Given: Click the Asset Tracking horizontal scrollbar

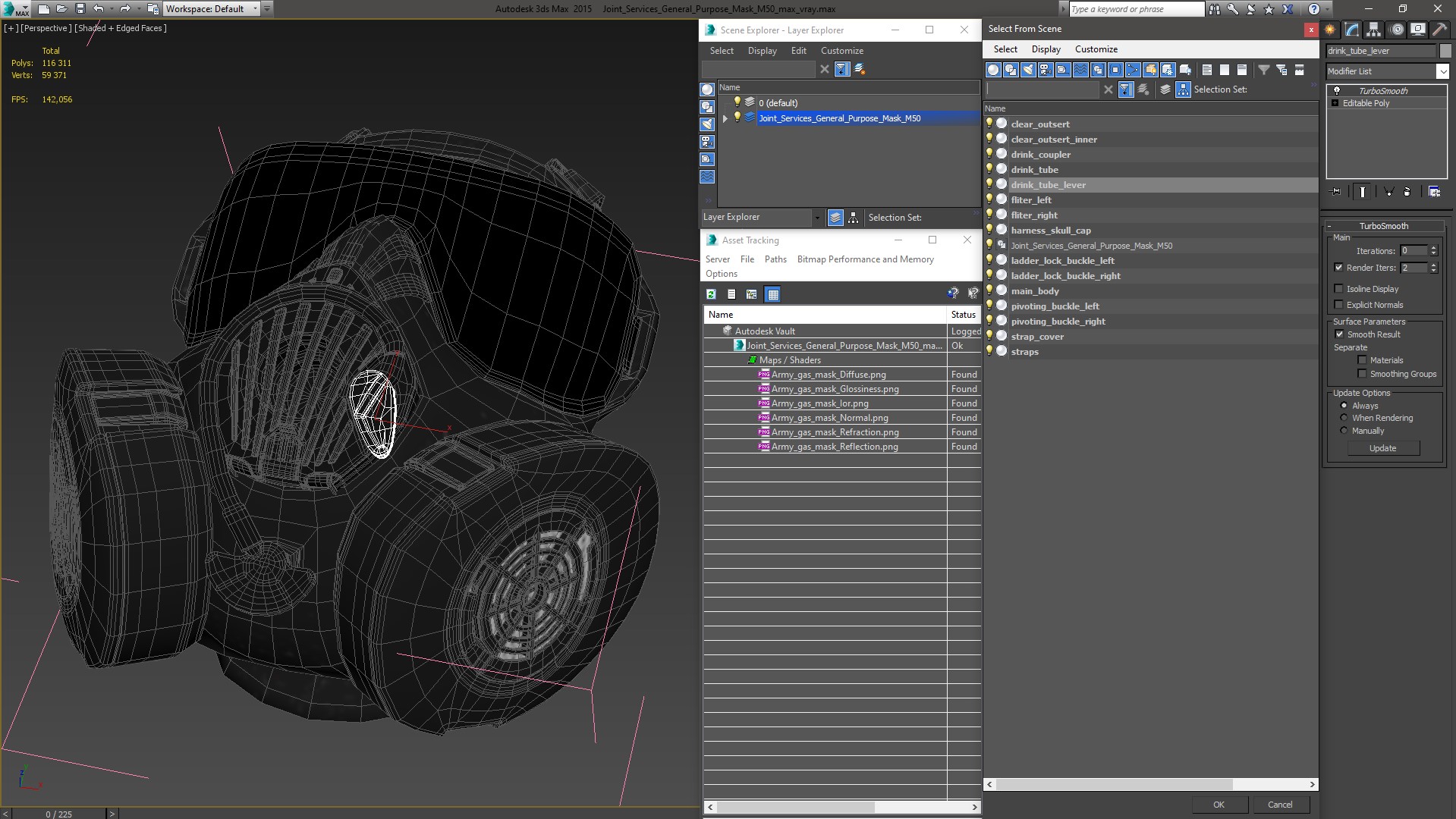Looking at the screenshot, I should [x=795, y=807].
